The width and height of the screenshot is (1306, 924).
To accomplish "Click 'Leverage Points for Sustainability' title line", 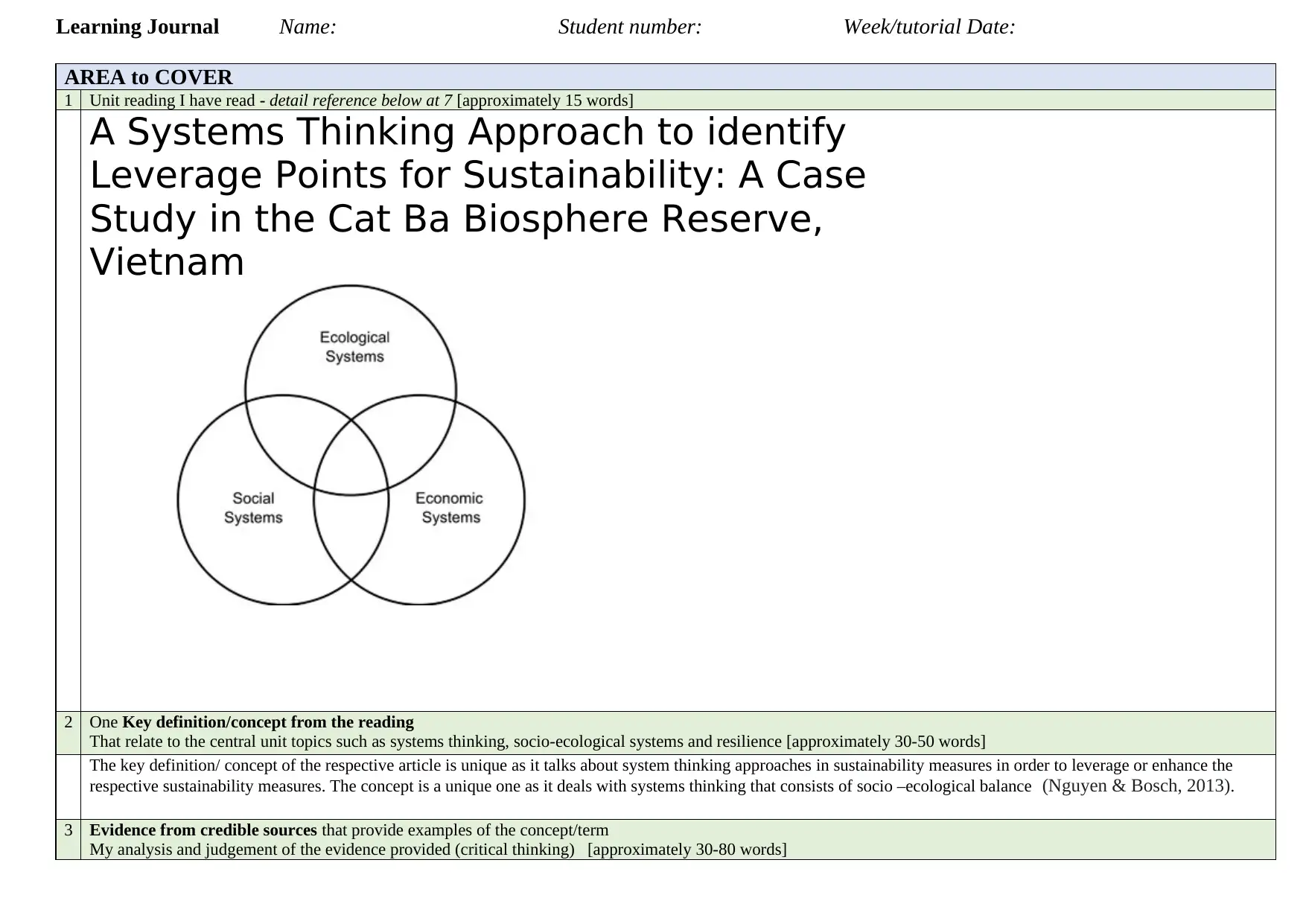I will coord(477,176).
